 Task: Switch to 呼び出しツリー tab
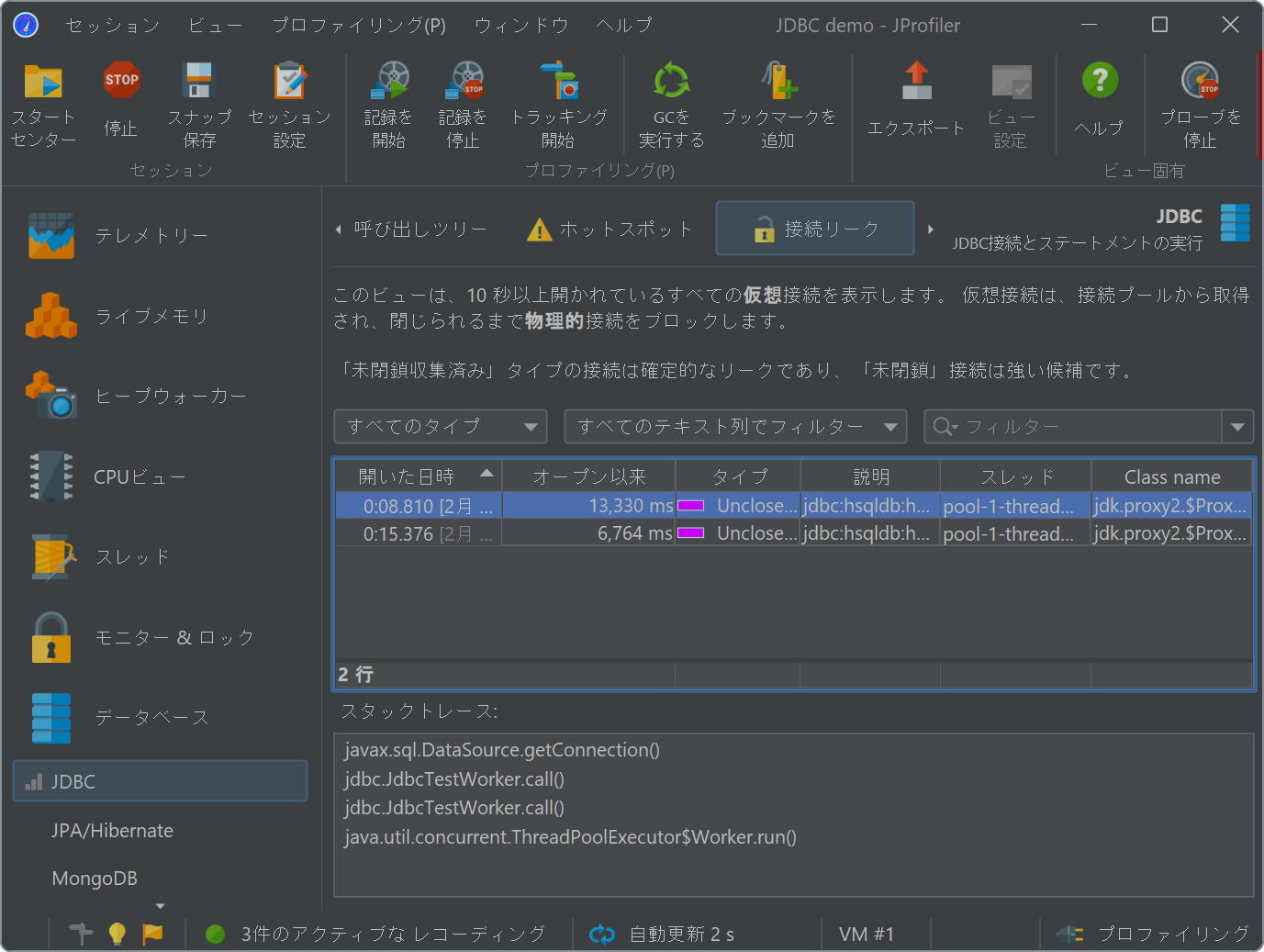pos(420,230)
